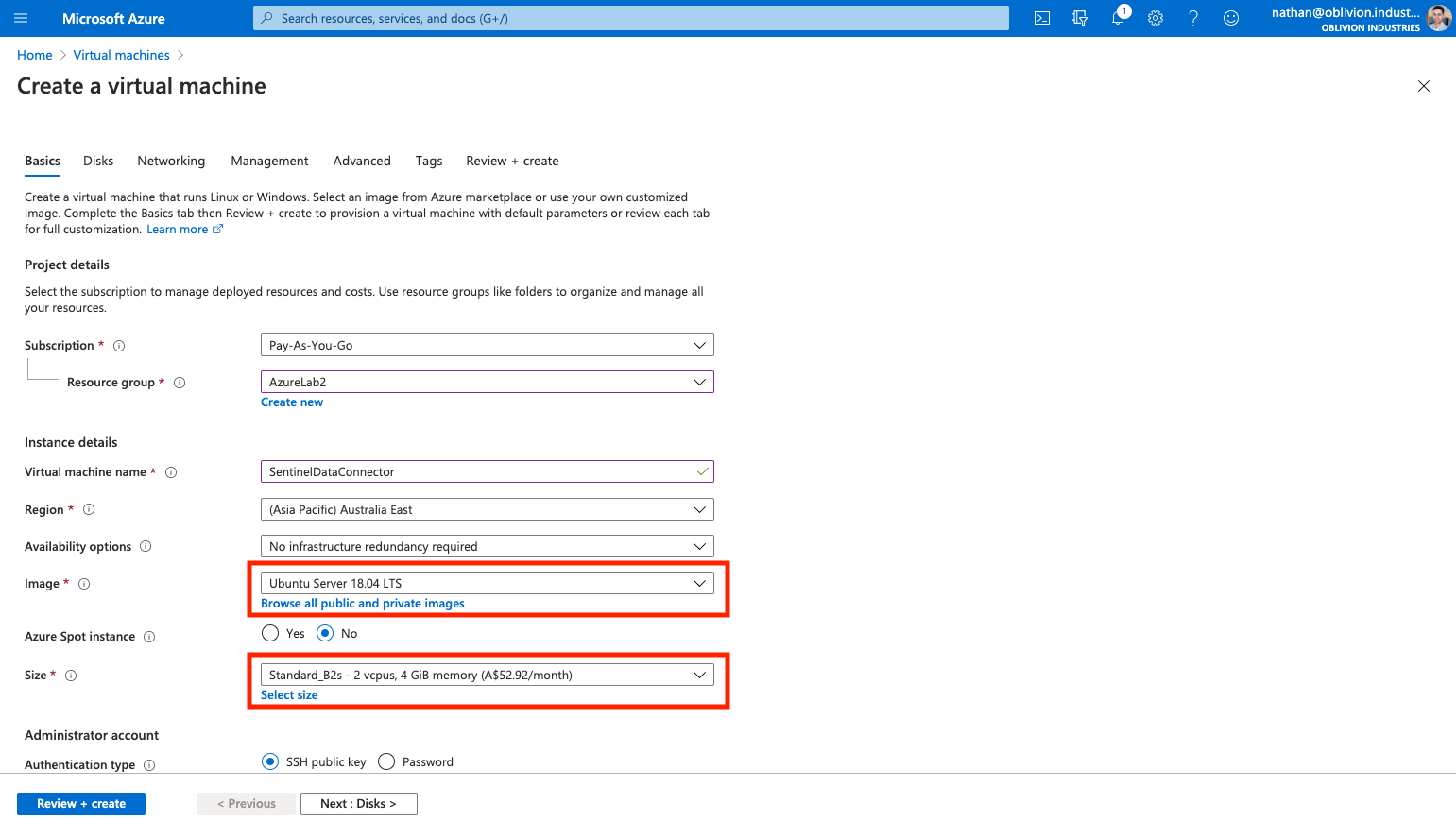1456x838 pixels.
Task: Switch to the Networking tab
Action: (x=171, y=161)
